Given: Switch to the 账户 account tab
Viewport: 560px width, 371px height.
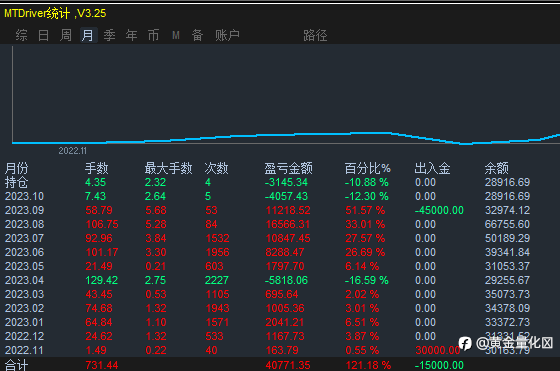Looking at the screenshot, I should click(x=227, y=35).
